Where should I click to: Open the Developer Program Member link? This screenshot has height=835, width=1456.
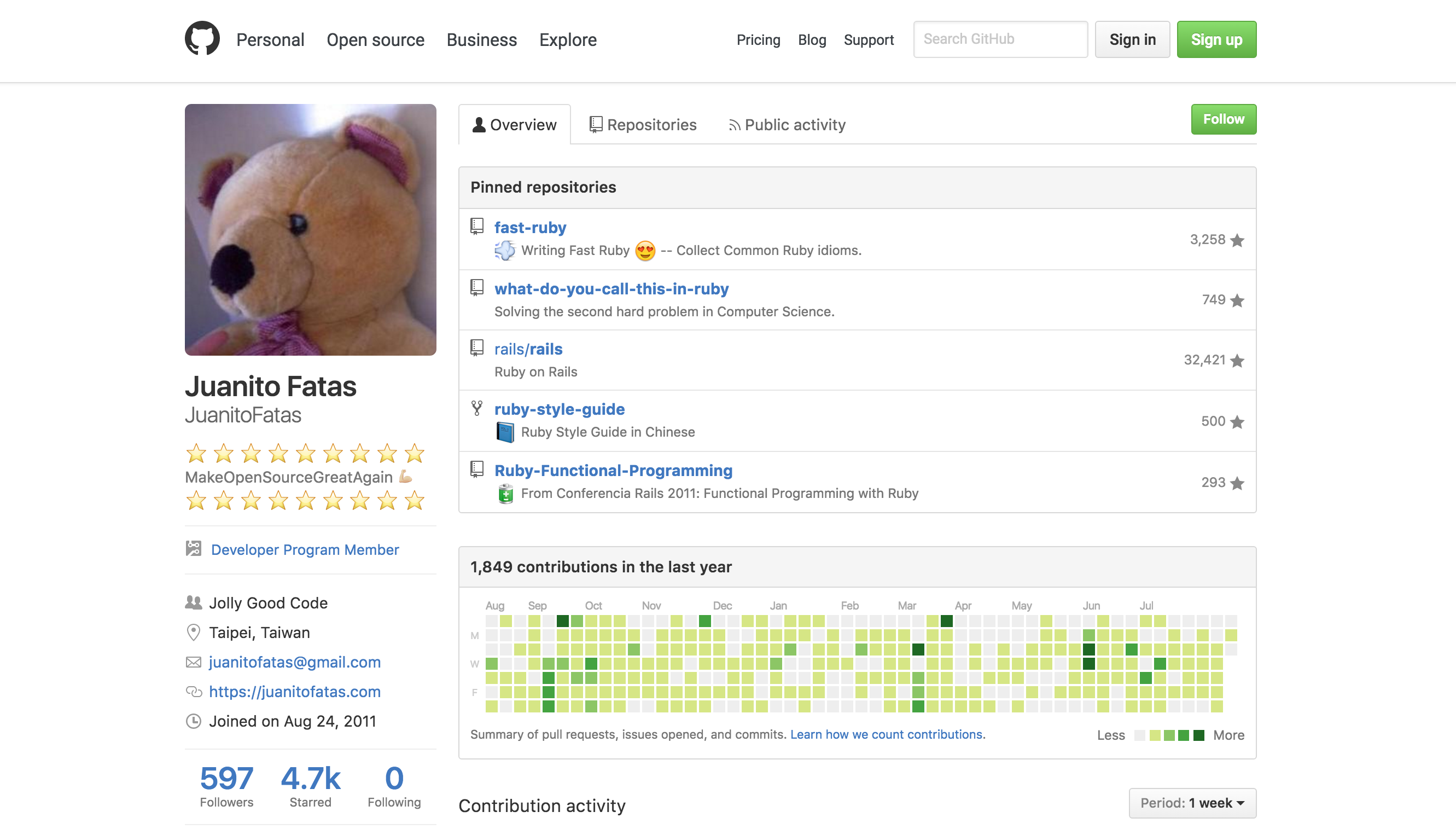click(305, 549)
